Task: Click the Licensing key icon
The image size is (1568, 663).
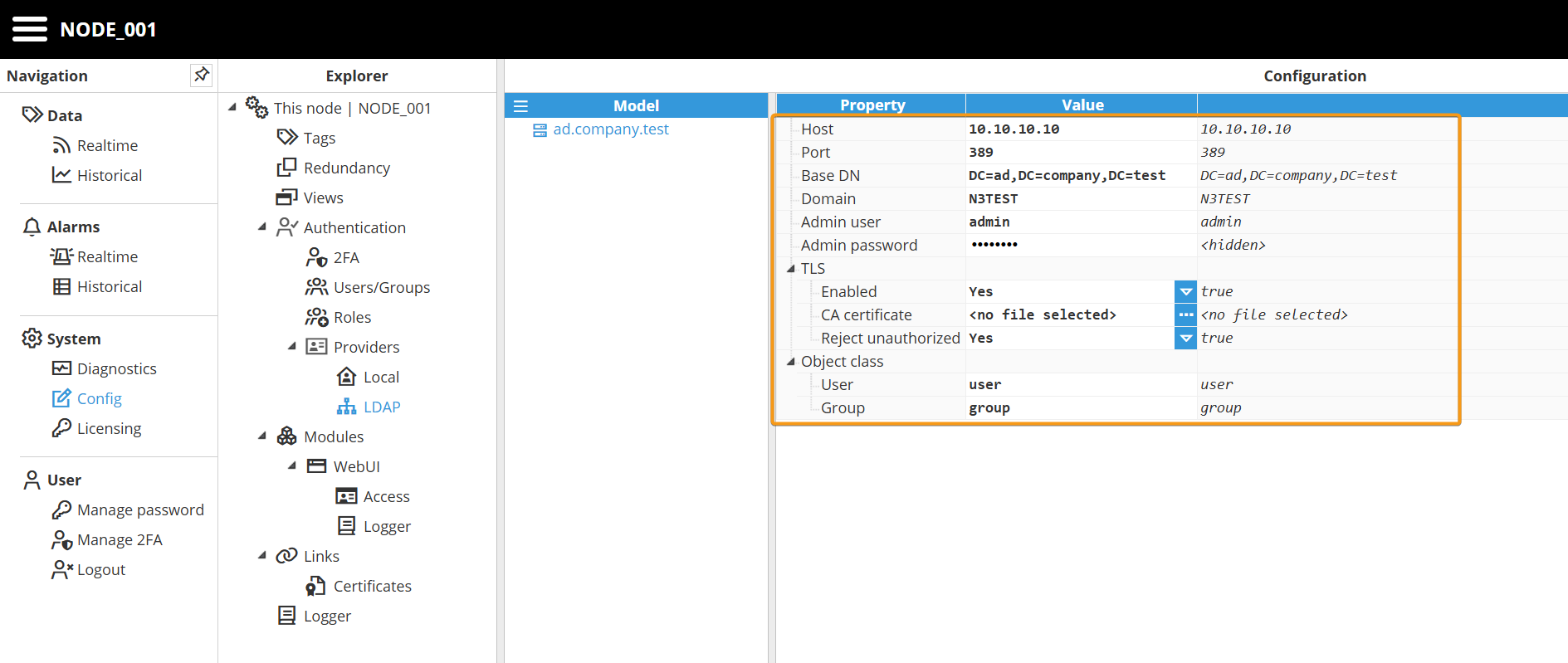Action: [x=61, y=428]
